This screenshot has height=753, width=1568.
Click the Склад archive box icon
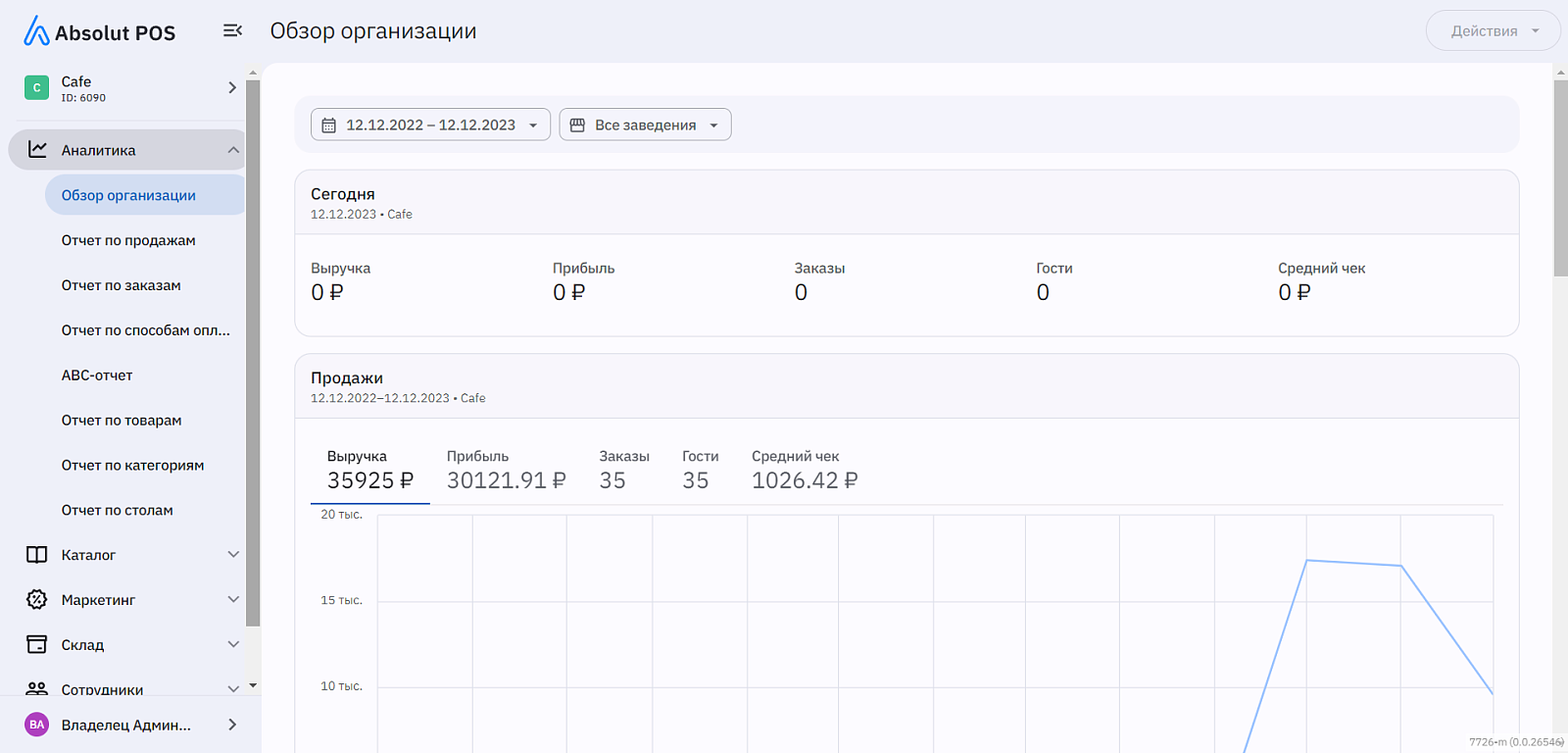[x=36, y=644]
